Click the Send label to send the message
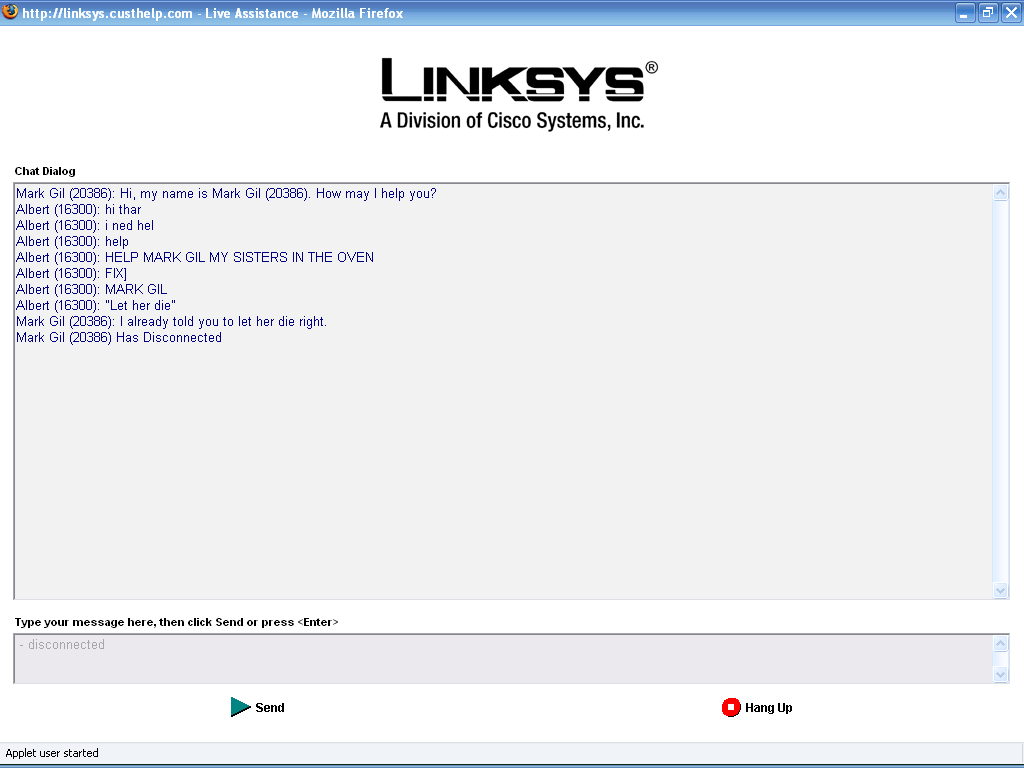Image resolution: width=1024 pixels, height=768 pixels. point(270,708)
